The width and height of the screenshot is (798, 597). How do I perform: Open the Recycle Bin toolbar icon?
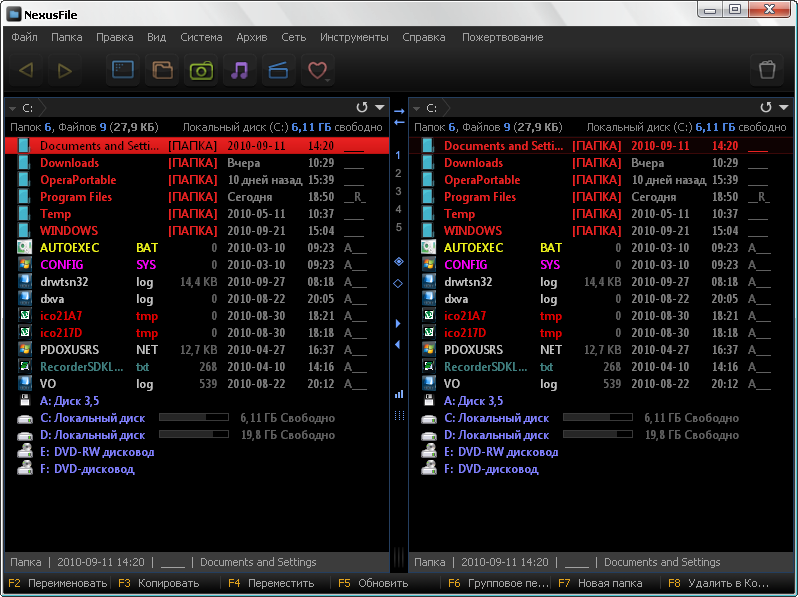click(x=767, y=70)
